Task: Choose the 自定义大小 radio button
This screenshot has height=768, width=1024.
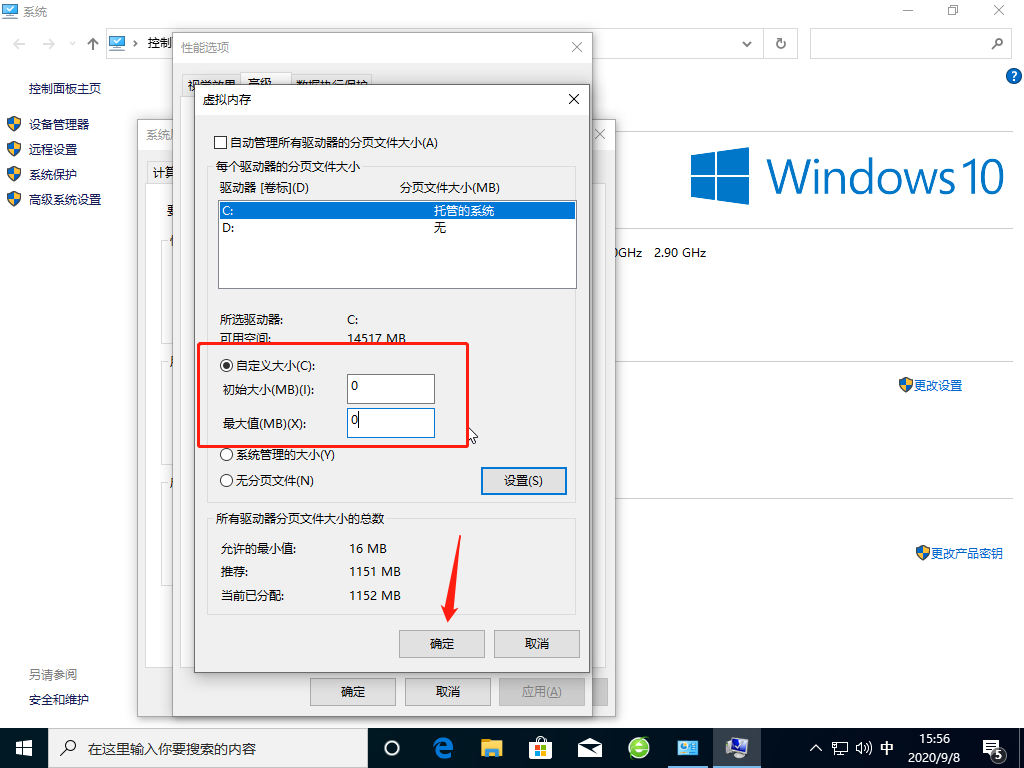Action: tap(227, 365)
